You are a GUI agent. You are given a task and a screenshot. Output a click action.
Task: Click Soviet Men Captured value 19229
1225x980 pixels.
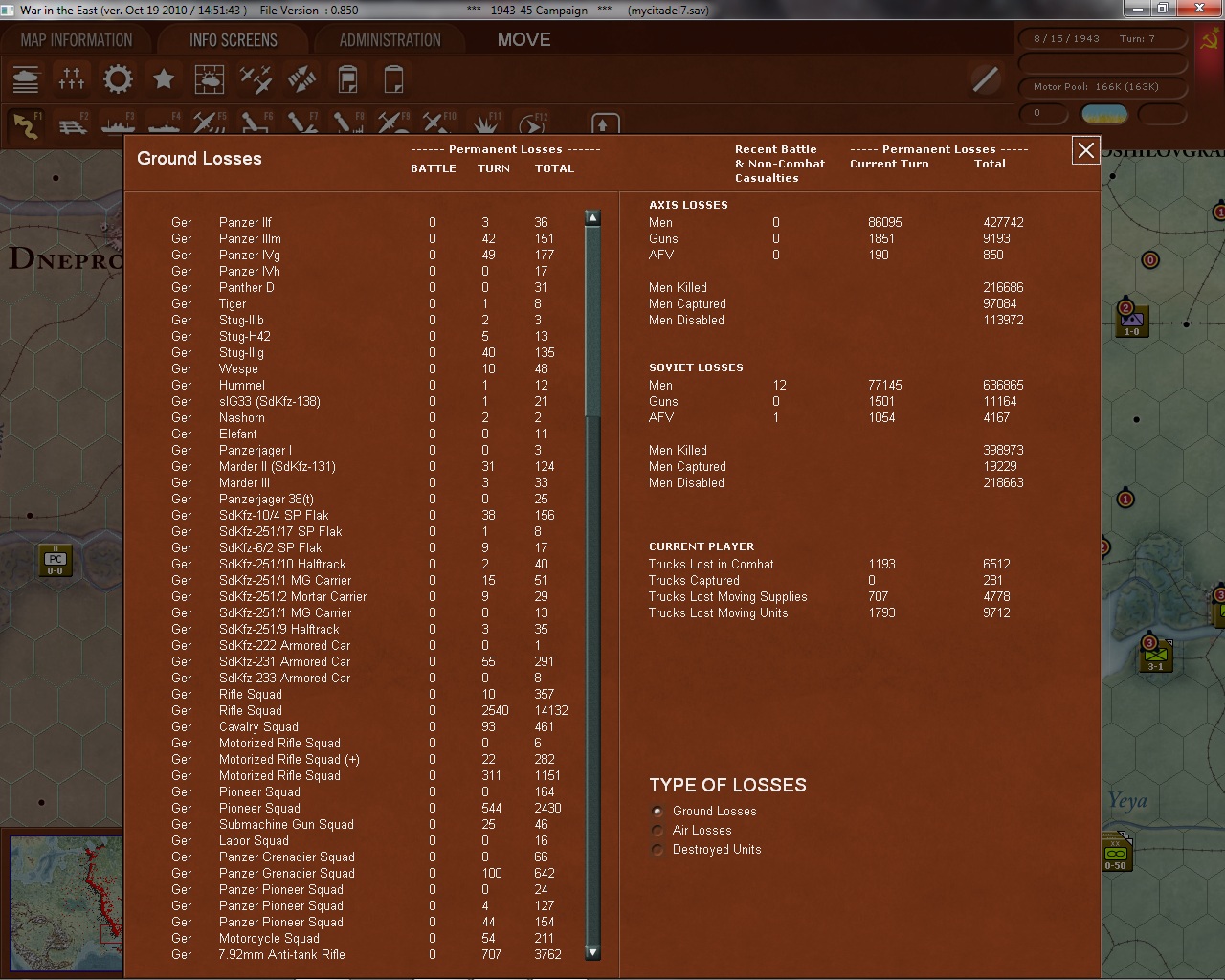[x=1000, y=467]
